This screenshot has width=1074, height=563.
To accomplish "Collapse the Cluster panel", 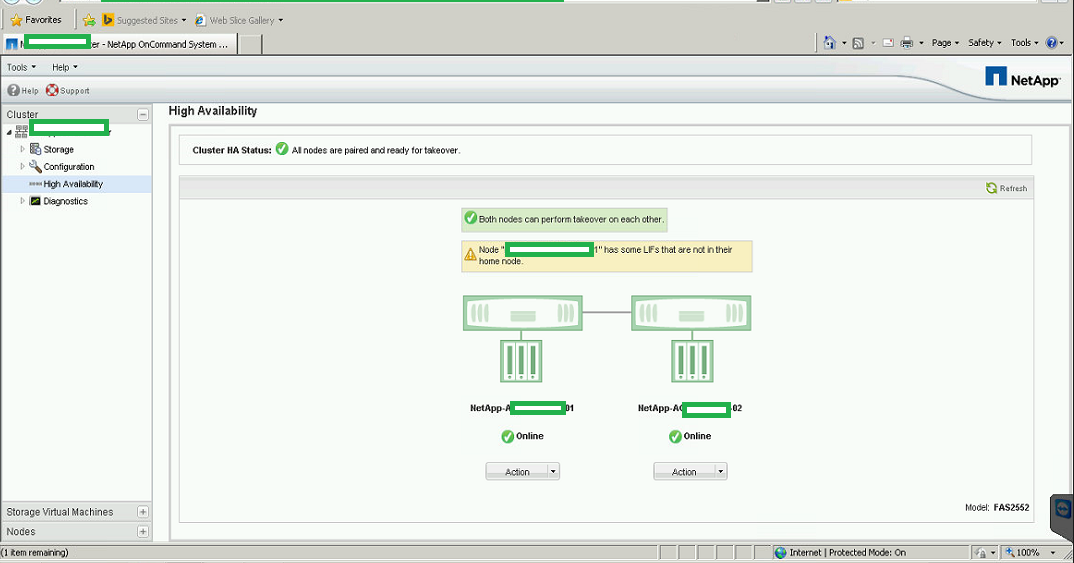I will point(142,114).
